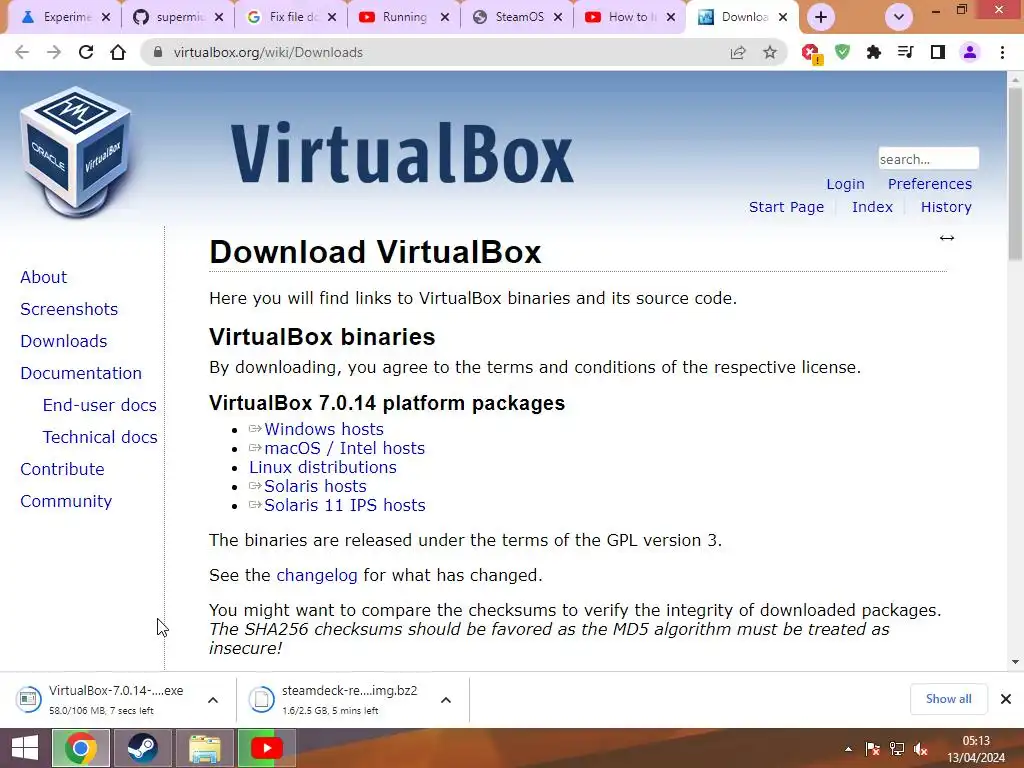Screen dimensions: 1024x768
Task: Close the Experime tab
Action: point(106,17)
